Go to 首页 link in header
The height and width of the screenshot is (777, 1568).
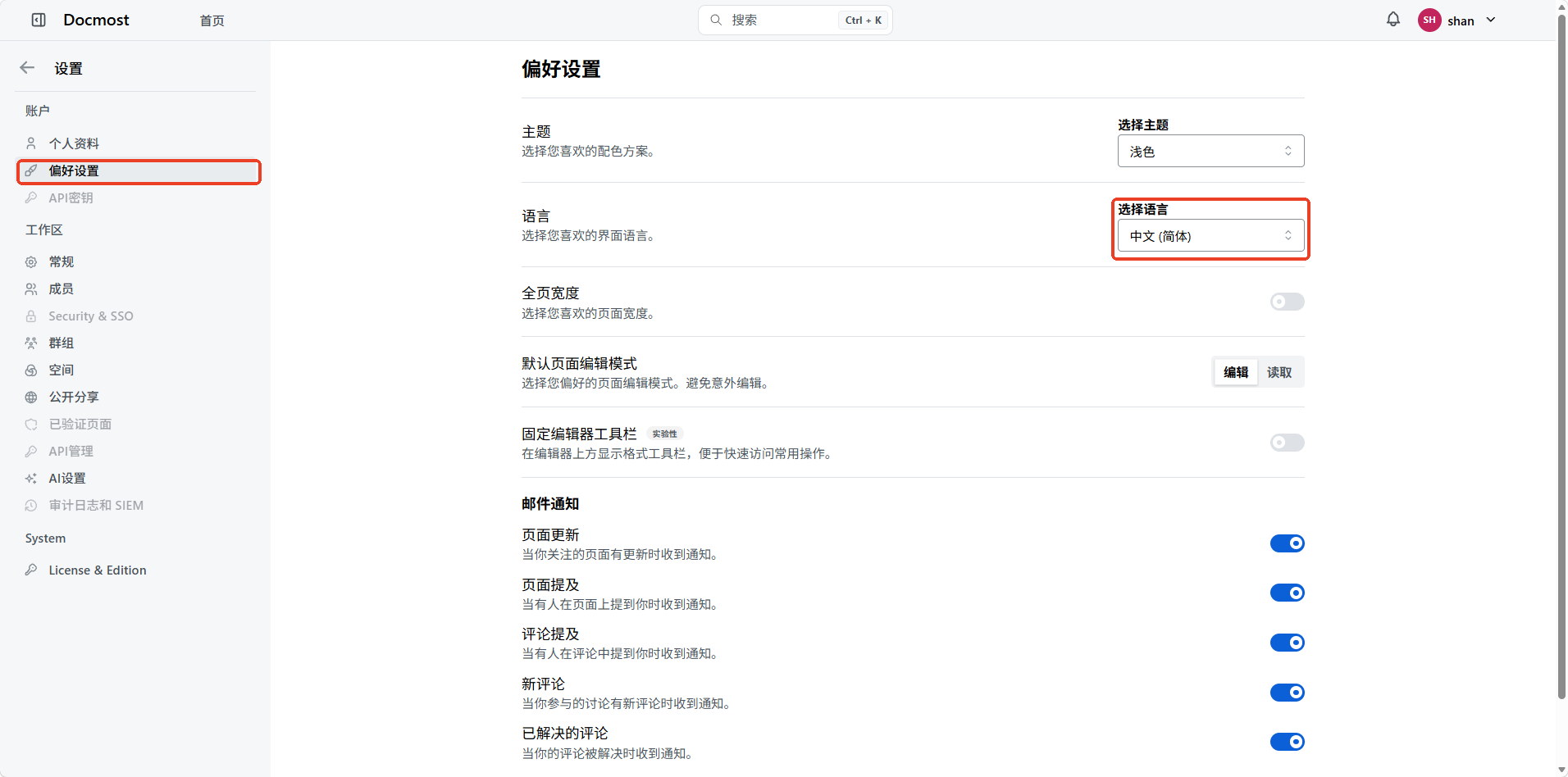tap(212, 20)
